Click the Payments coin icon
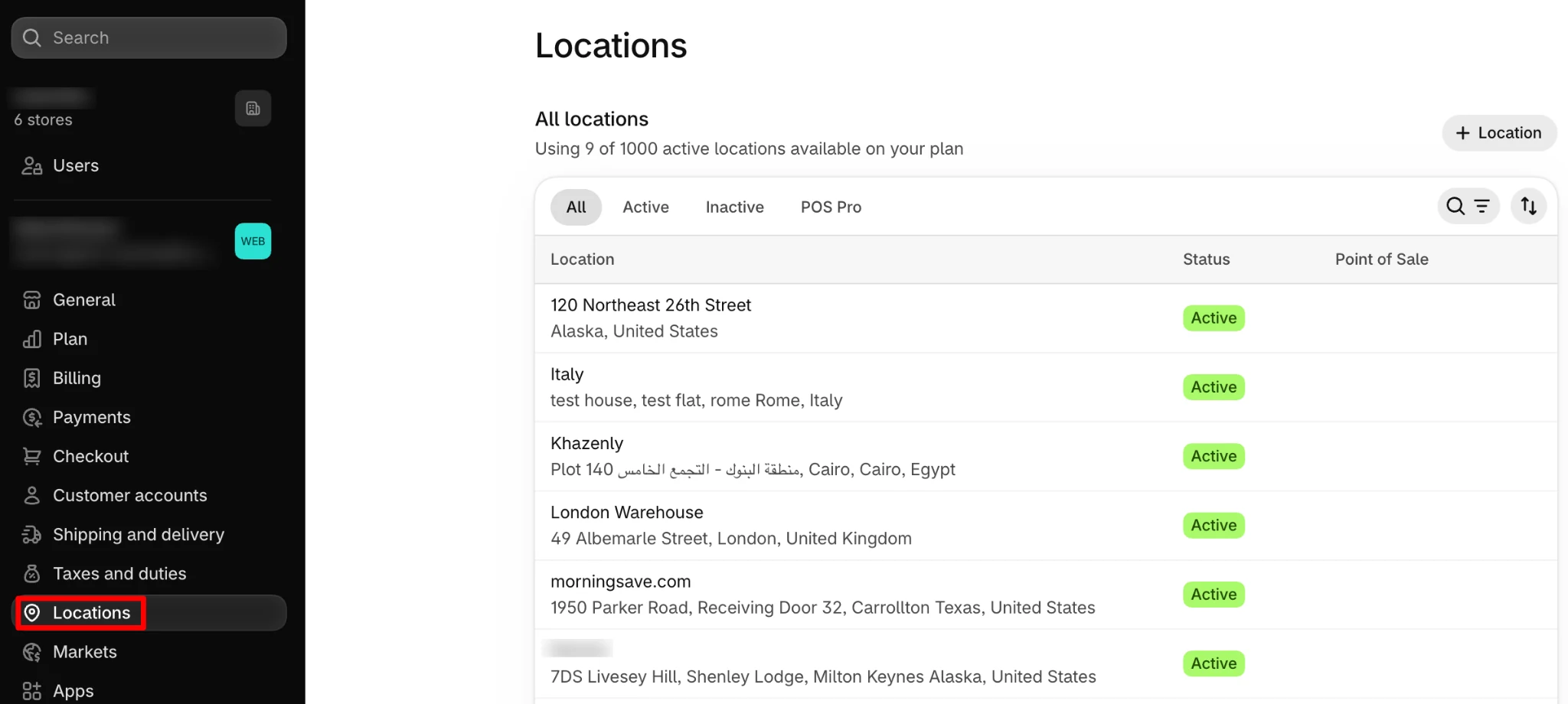The height and width of the screenshot is (704, 1568). 31,417
